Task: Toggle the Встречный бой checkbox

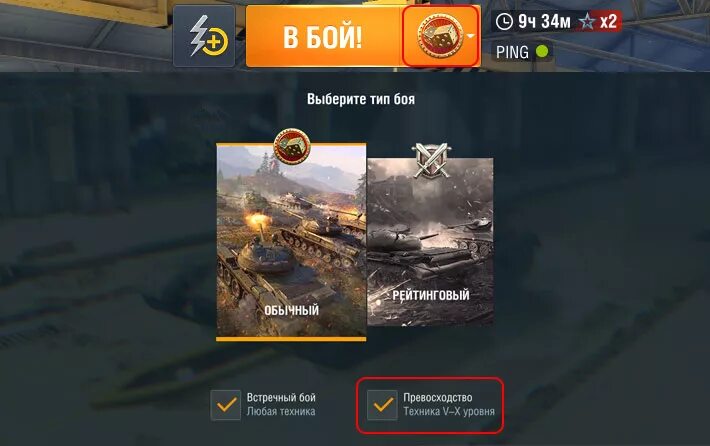Action: point(225,405)
